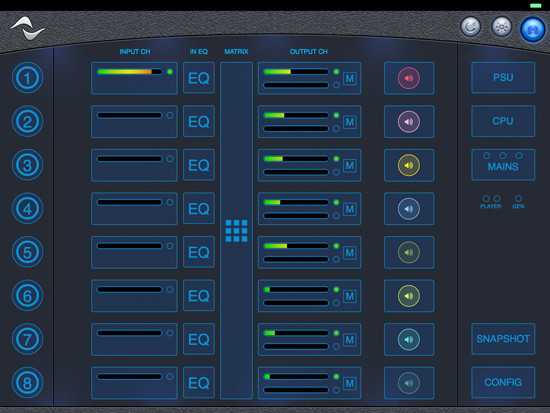Open the EQ for input channel 4

(199, 208)
